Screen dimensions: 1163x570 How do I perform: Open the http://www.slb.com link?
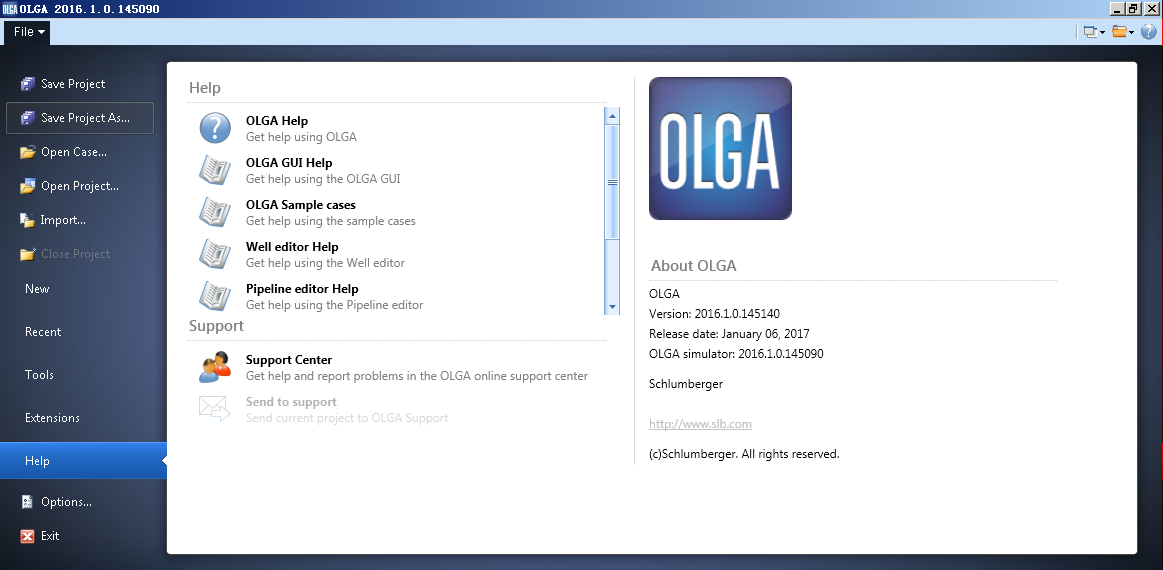tap(700, 424)
